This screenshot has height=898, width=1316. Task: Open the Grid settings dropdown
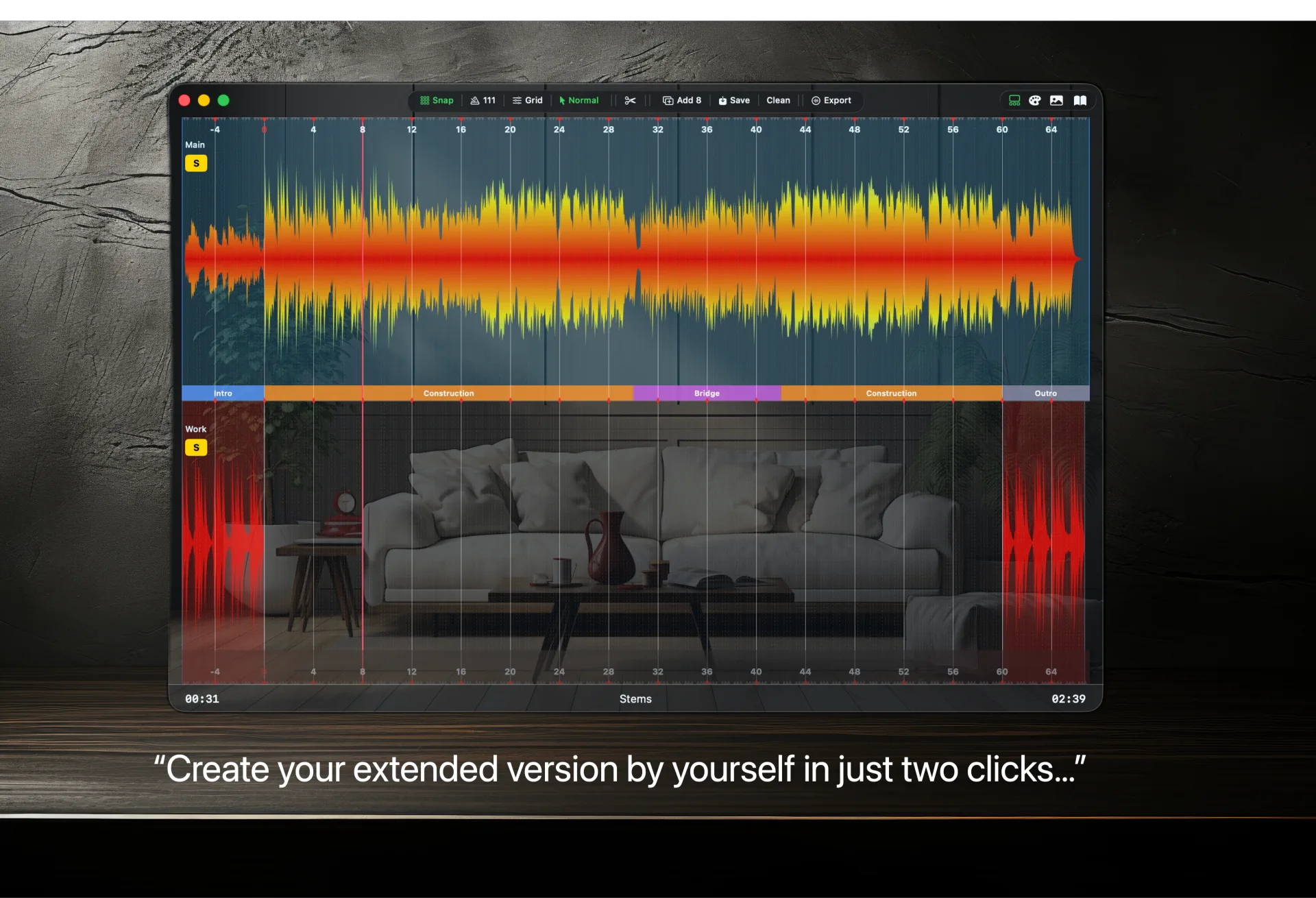point(527,100)
